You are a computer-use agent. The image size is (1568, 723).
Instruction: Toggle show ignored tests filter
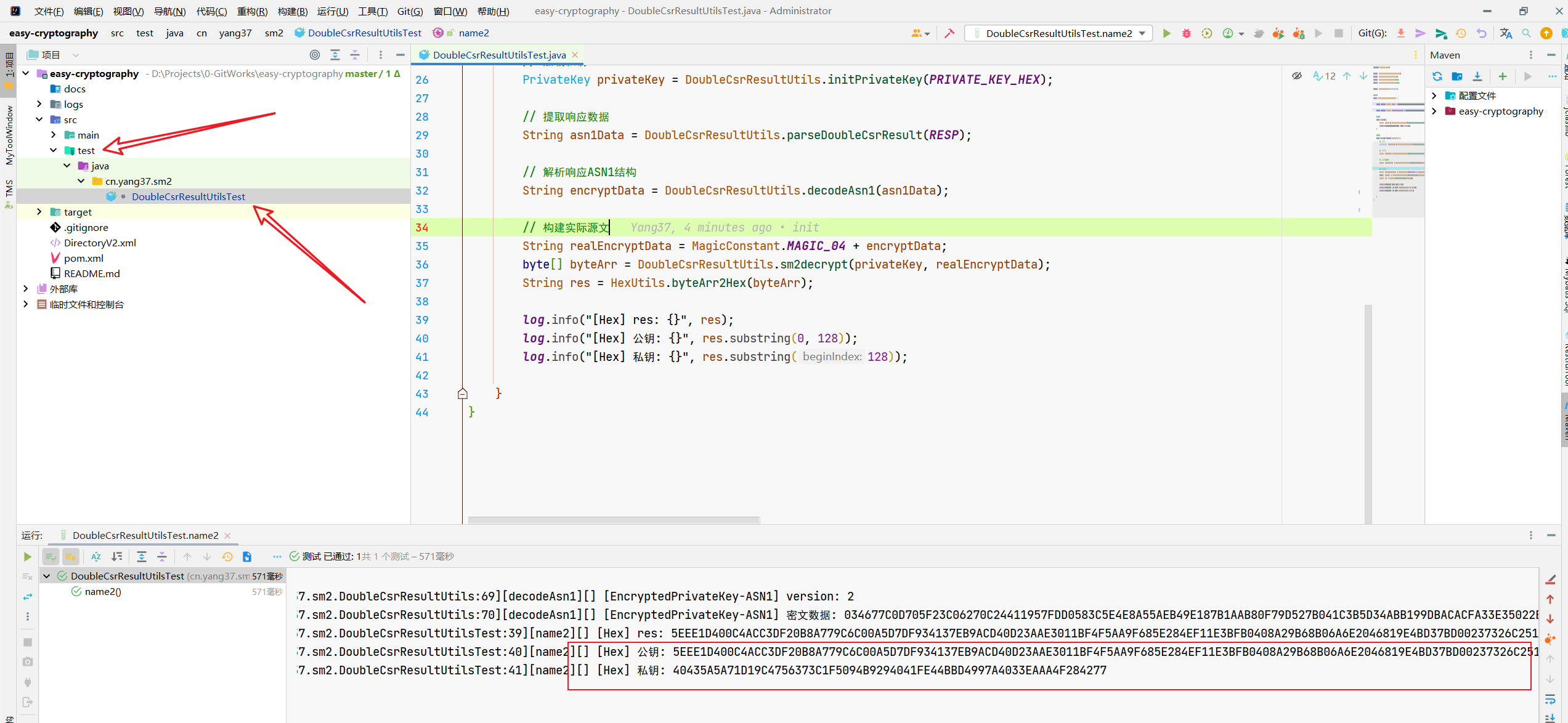[71, 557]
